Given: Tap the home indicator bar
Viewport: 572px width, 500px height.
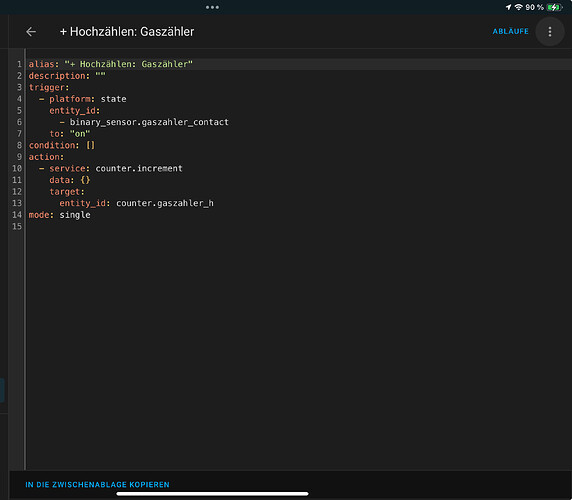Looking at the screenshot, I should 212,494.
